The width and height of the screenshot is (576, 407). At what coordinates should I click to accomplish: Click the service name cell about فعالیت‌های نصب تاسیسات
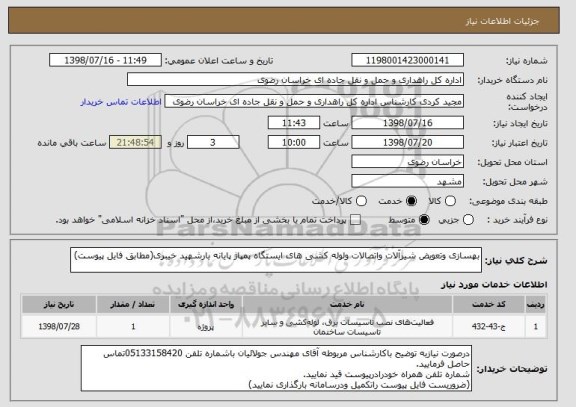[x=347, y=326]
